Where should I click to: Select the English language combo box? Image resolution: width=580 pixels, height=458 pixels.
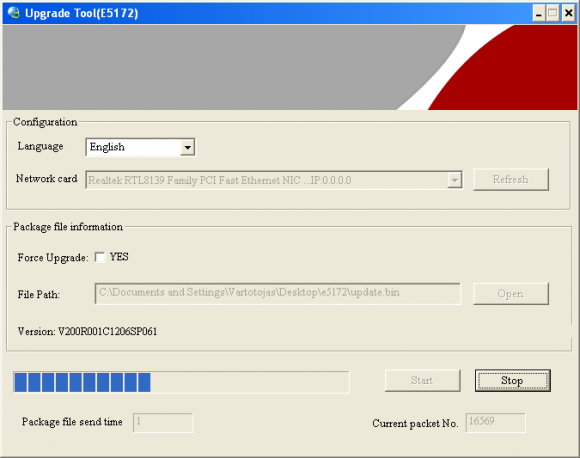click(141, 147)
